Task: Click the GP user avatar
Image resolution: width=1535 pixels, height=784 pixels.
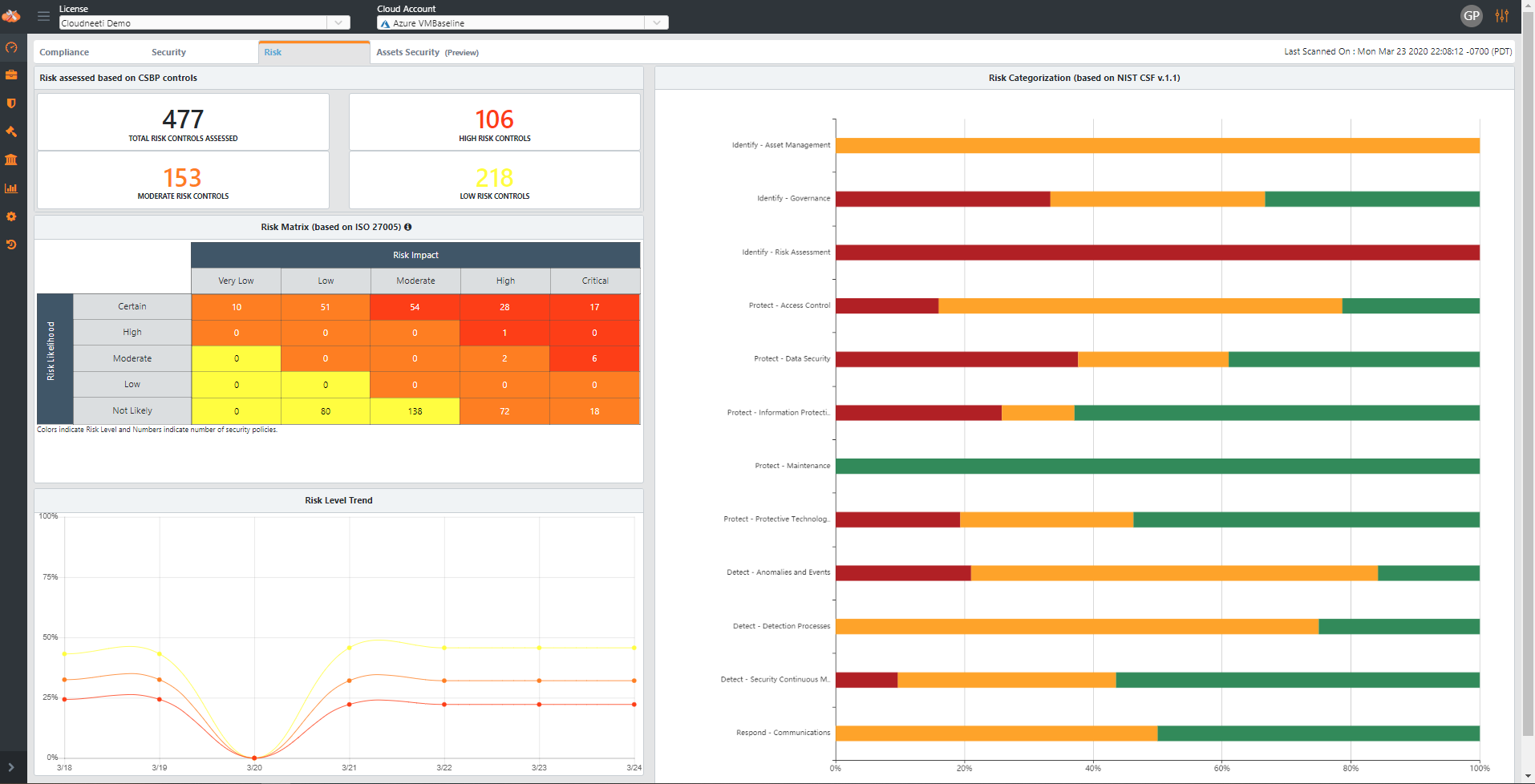Action: (x=1472, y=15)
